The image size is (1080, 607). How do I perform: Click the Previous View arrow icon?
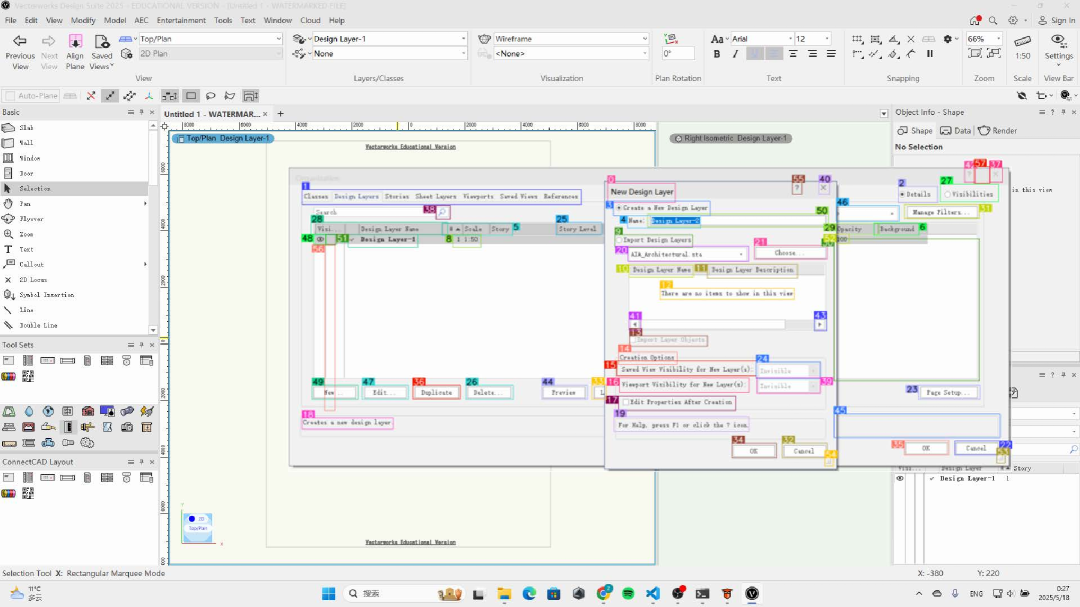tap(20, 41)
